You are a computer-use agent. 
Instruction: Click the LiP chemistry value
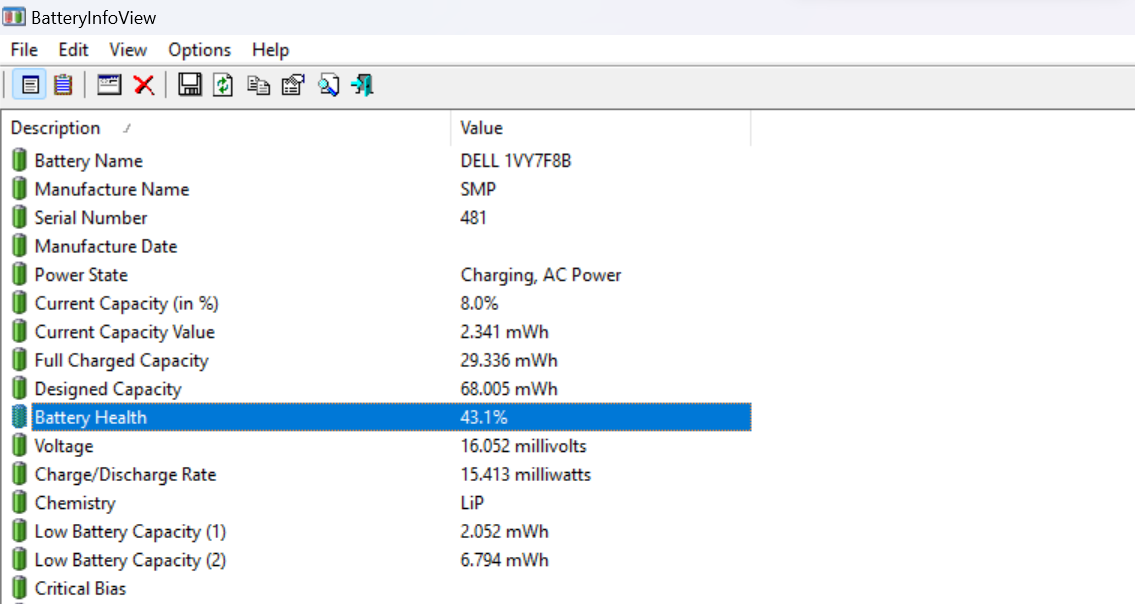(473, 503)
